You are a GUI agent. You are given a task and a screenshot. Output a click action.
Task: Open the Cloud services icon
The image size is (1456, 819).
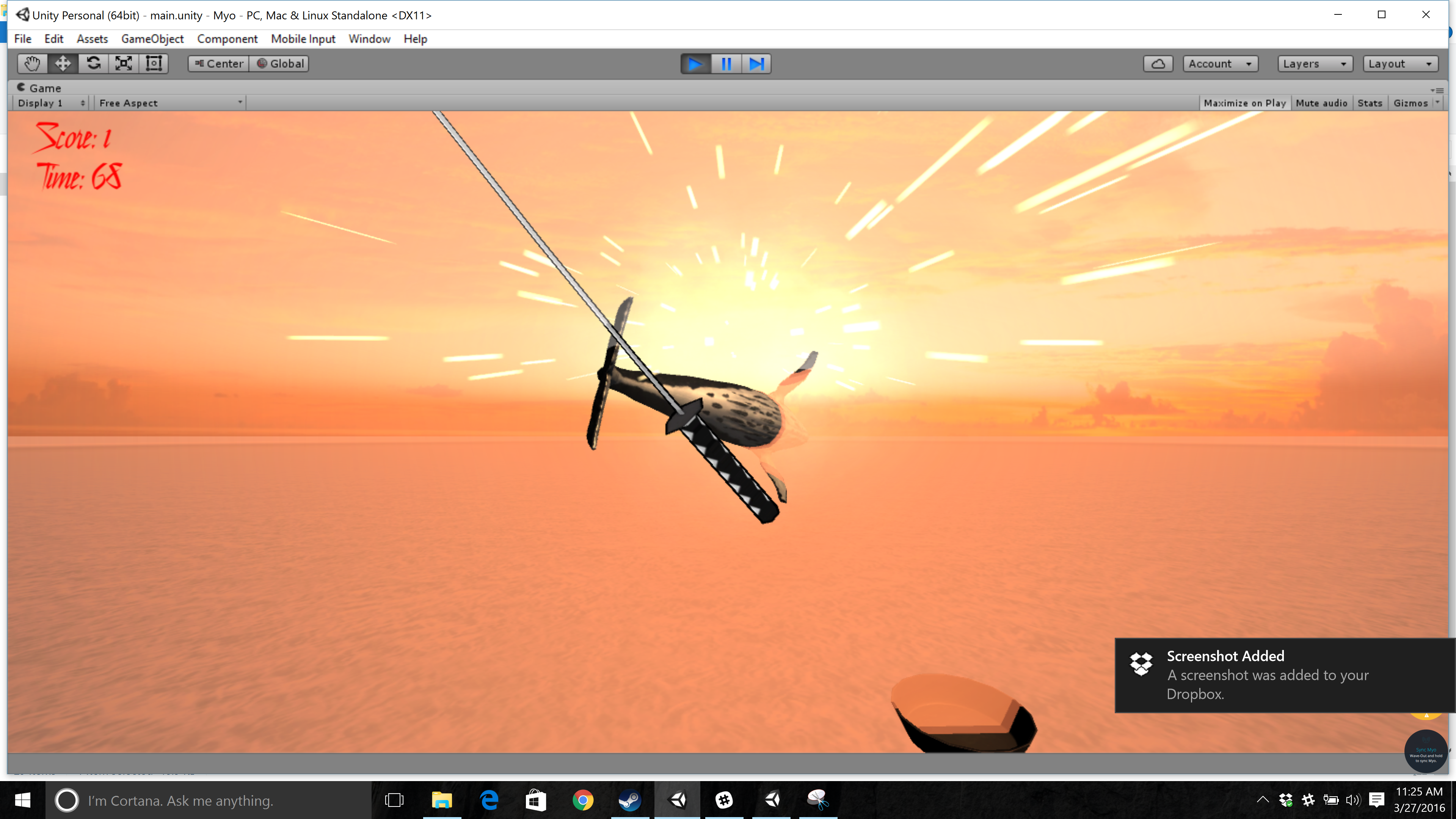pyautogui.click(x=1158, y=64)
